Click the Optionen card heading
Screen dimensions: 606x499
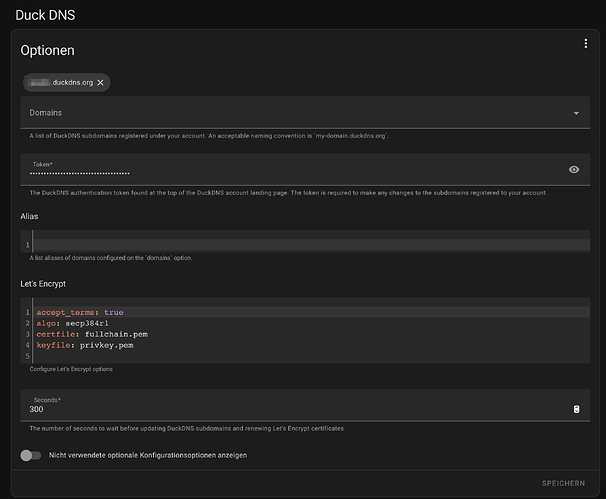[x=48, y=51]
